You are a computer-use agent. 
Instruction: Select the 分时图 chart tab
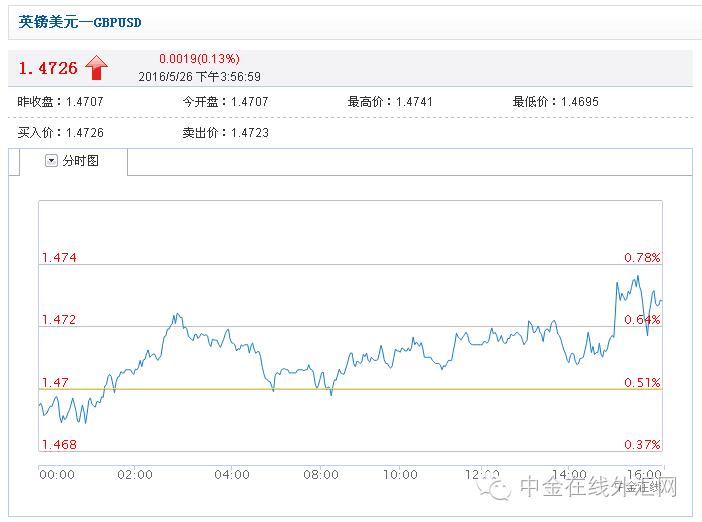(73, 161)
